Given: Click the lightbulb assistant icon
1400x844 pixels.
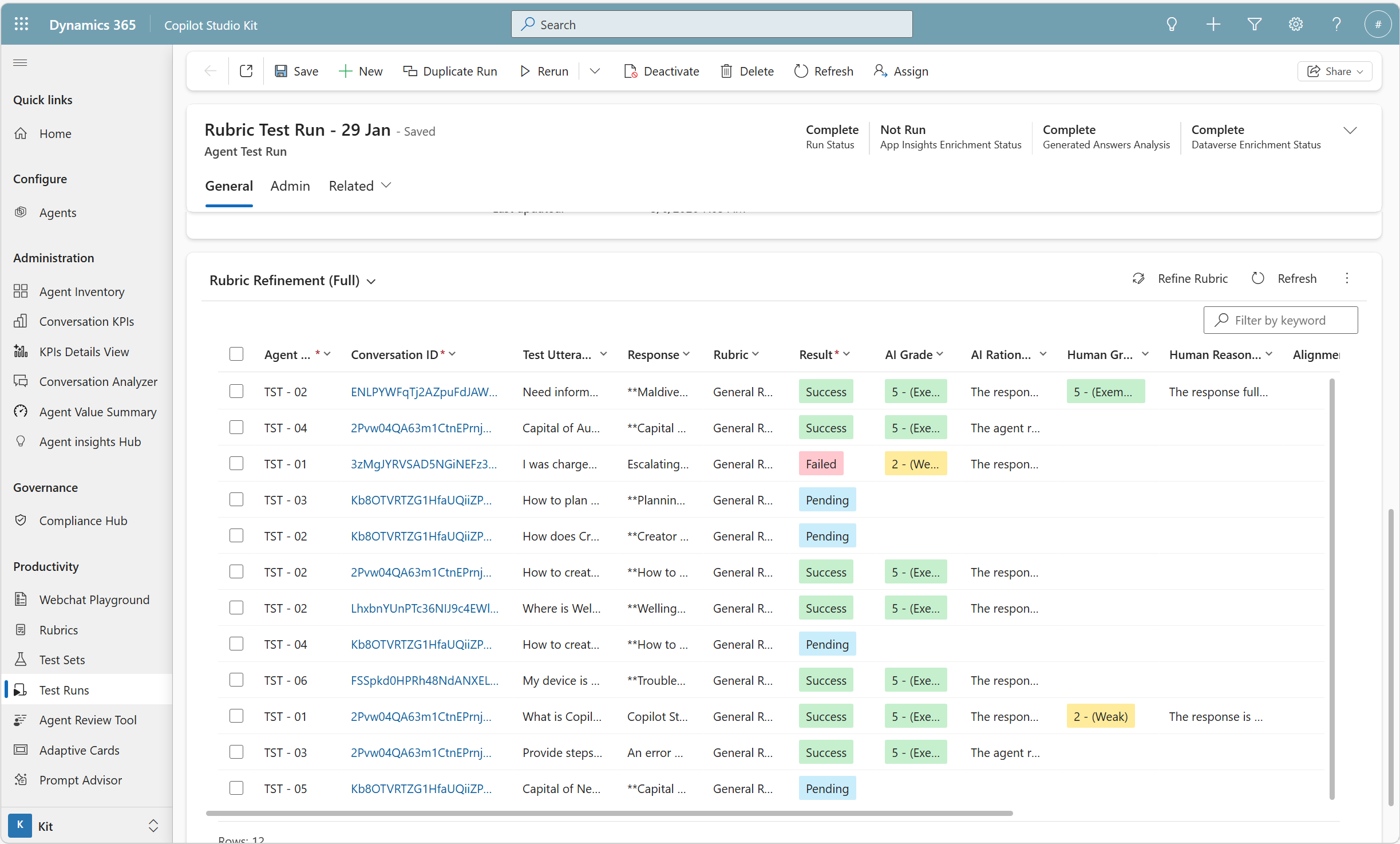Looking at the screenshot, I should point(1172,25).
